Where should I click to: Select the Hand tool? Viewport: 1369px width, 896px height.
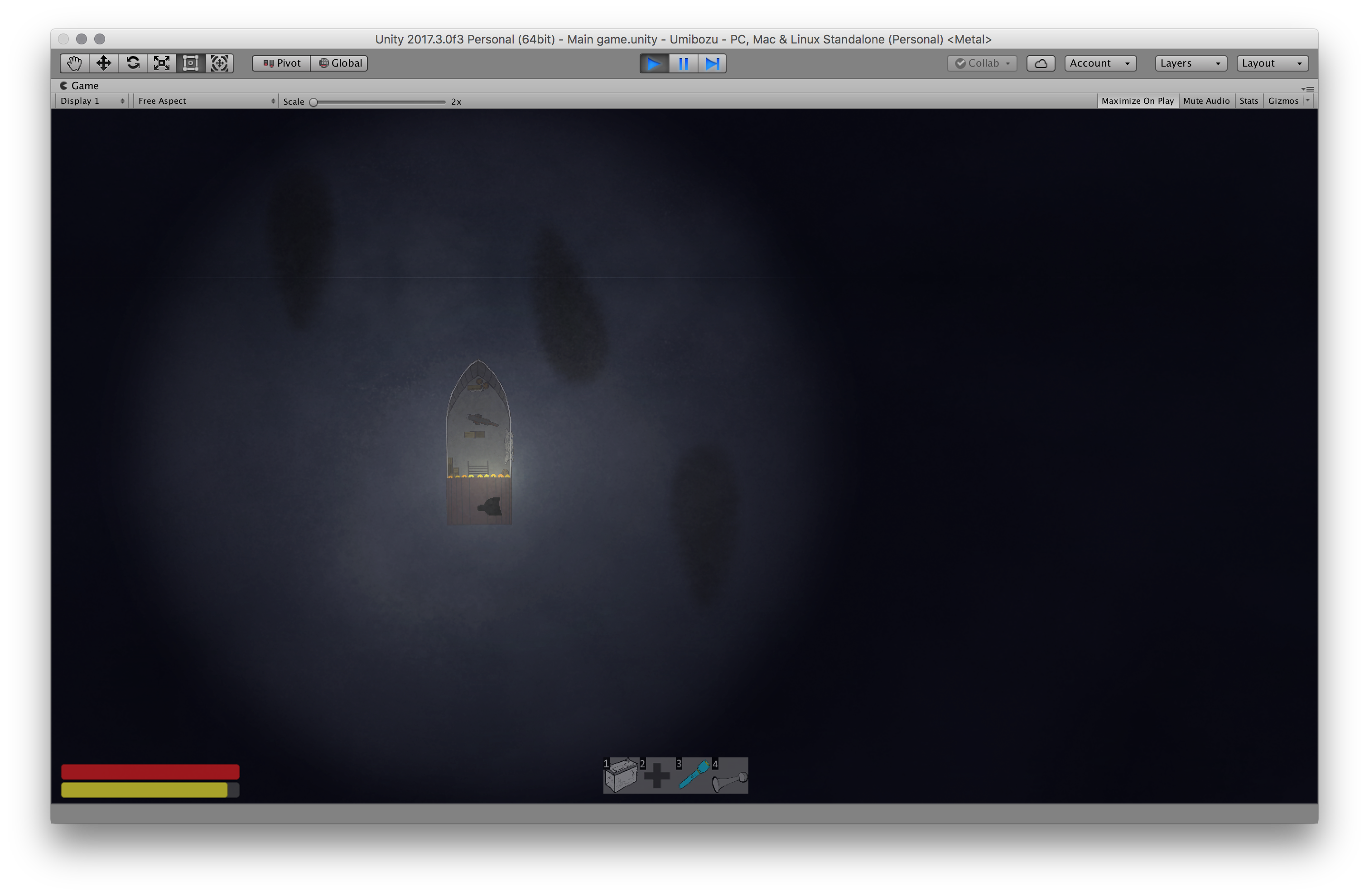[x=74, y=63]
